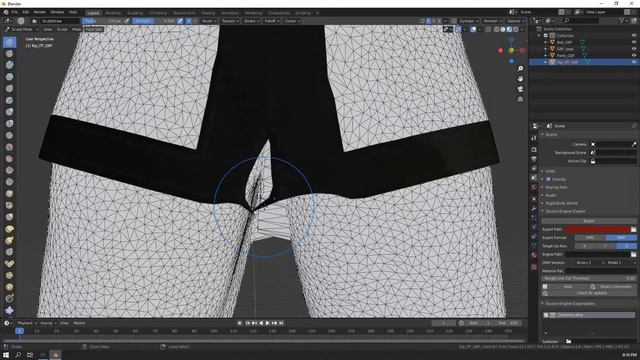Open the Window menu

57,12
